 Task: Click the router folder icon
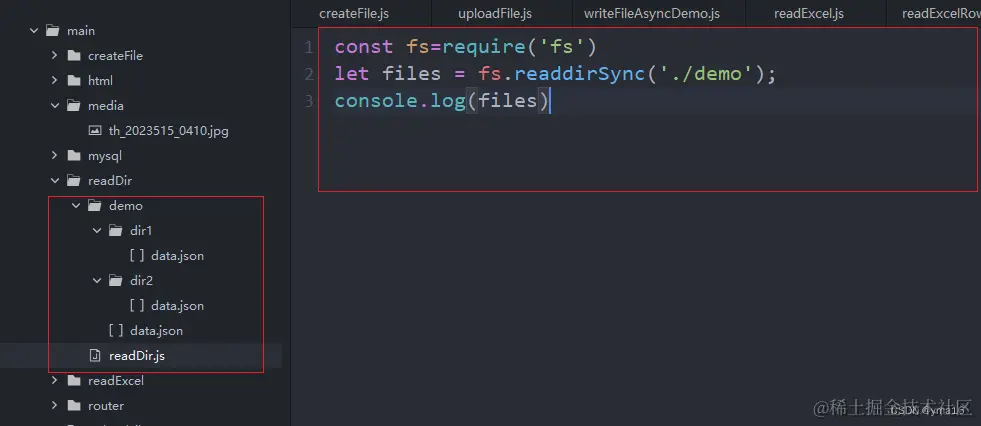click(x=74, y=406)
